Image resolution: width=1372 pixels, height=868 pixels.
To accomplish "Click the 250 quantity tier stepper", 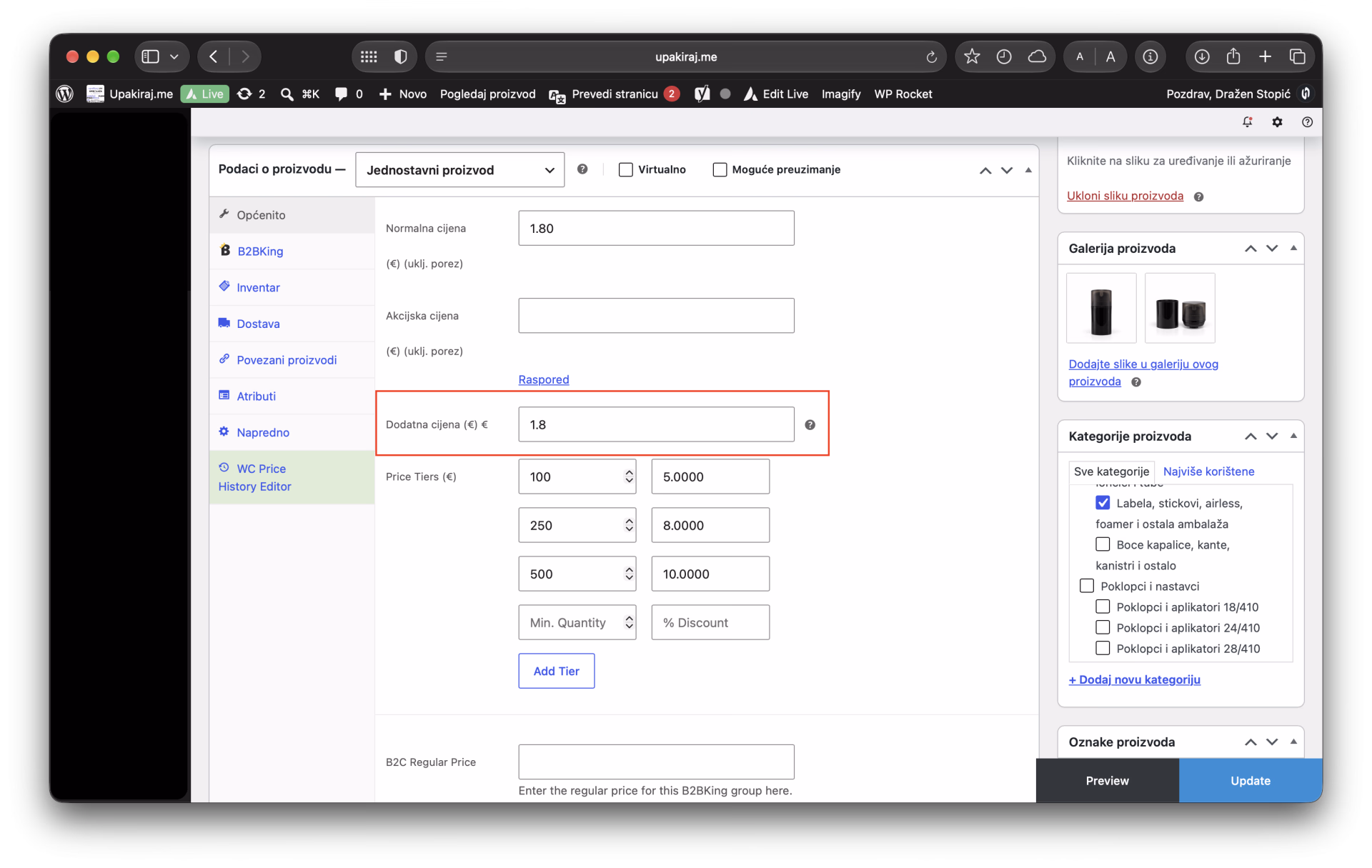I will (x=629, y=525).
